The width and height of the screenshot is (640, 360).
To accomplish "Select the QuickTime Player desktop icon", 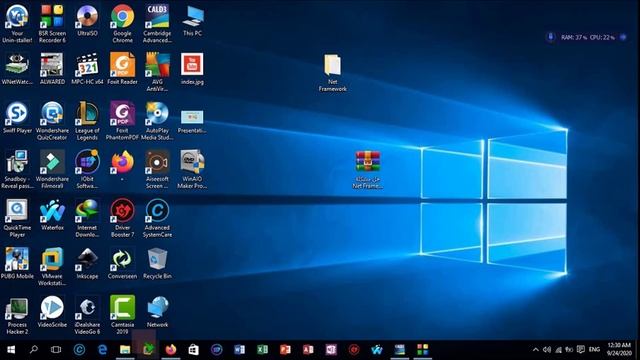I will [17, 218].
